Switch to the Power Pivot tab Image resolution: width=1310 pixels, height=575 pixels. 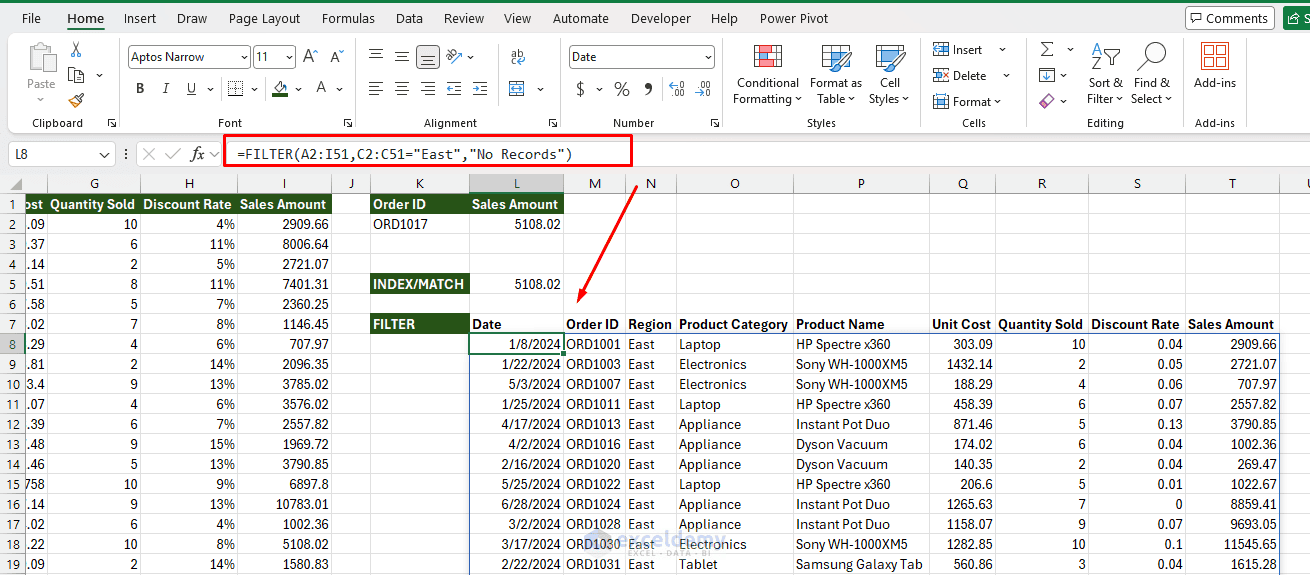(x=794, y=18)
